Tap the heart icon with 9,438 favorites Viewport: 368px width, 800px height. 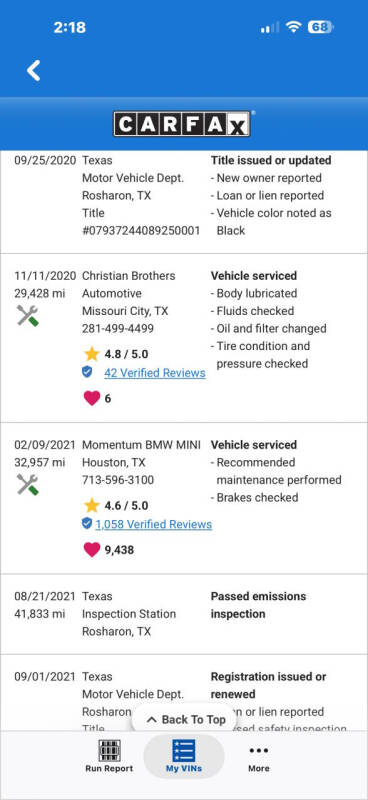coord(92,550)
